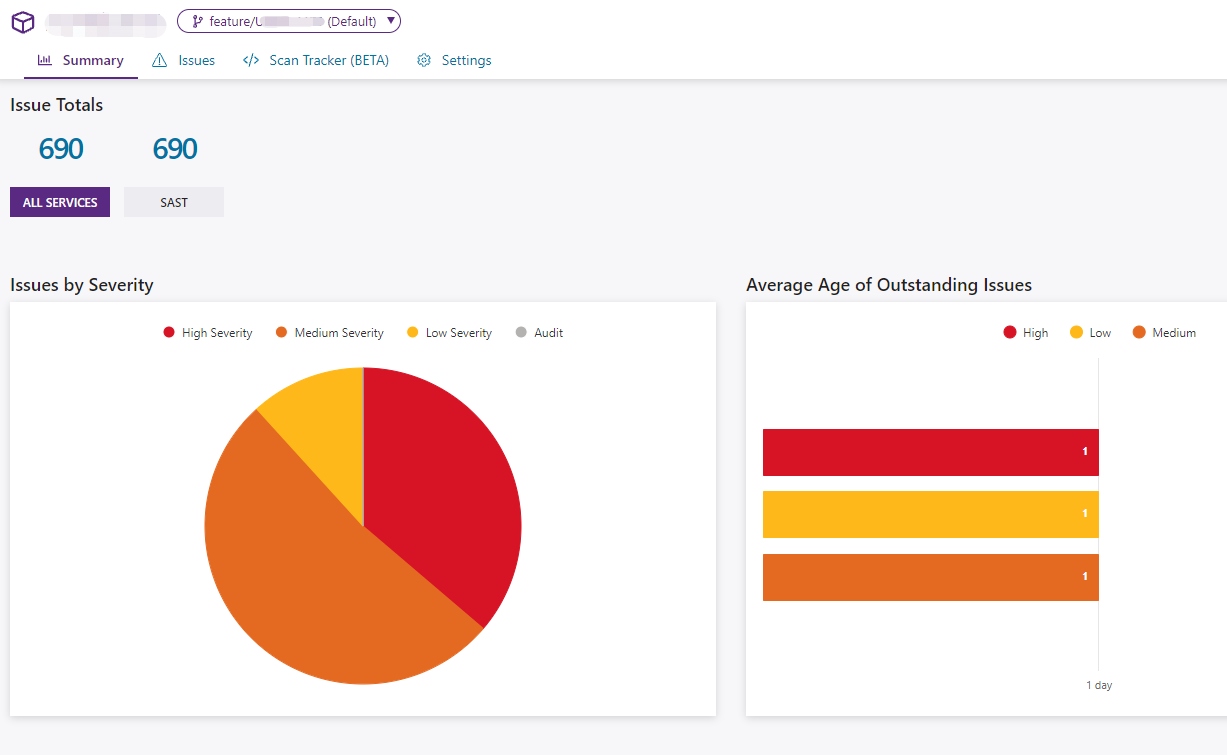The image size is (1227, 755).
Task: Toggle Medium Severity legend entry
Action: (329, 333)
